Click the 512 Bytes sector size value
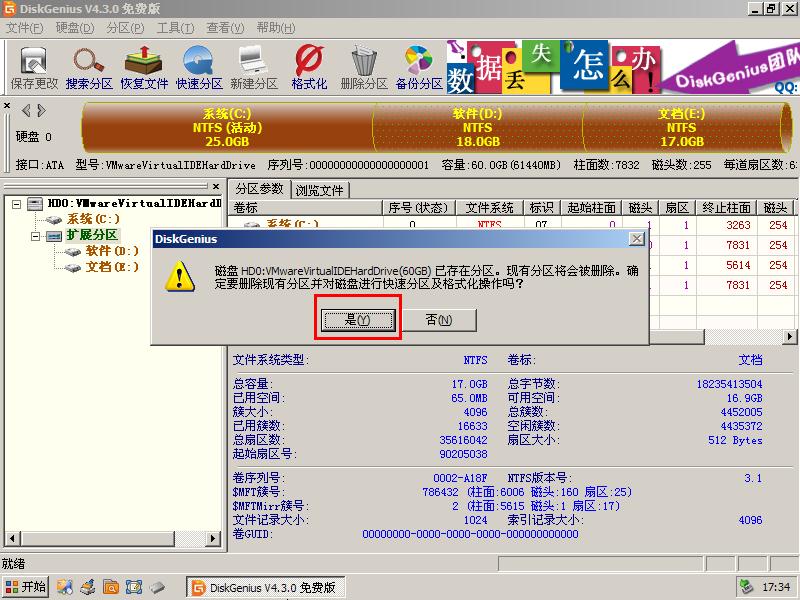This screenshot has height=600, width=800. [735, 440]
